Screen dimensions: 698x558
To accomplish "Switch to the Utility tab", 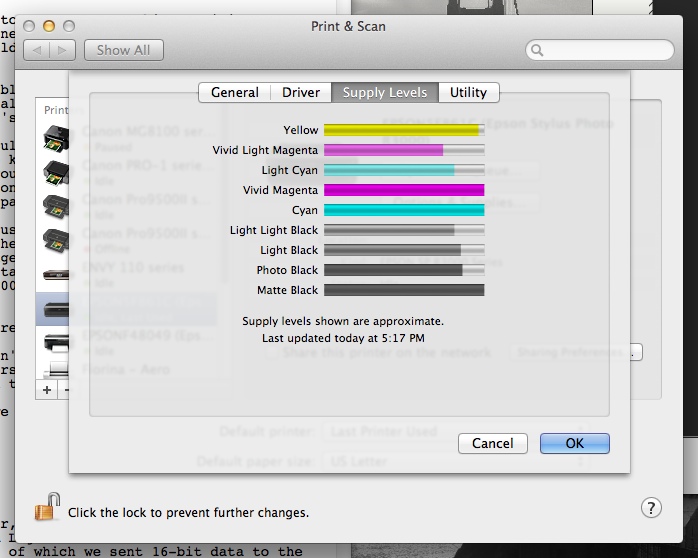I will tap(468, 92).
